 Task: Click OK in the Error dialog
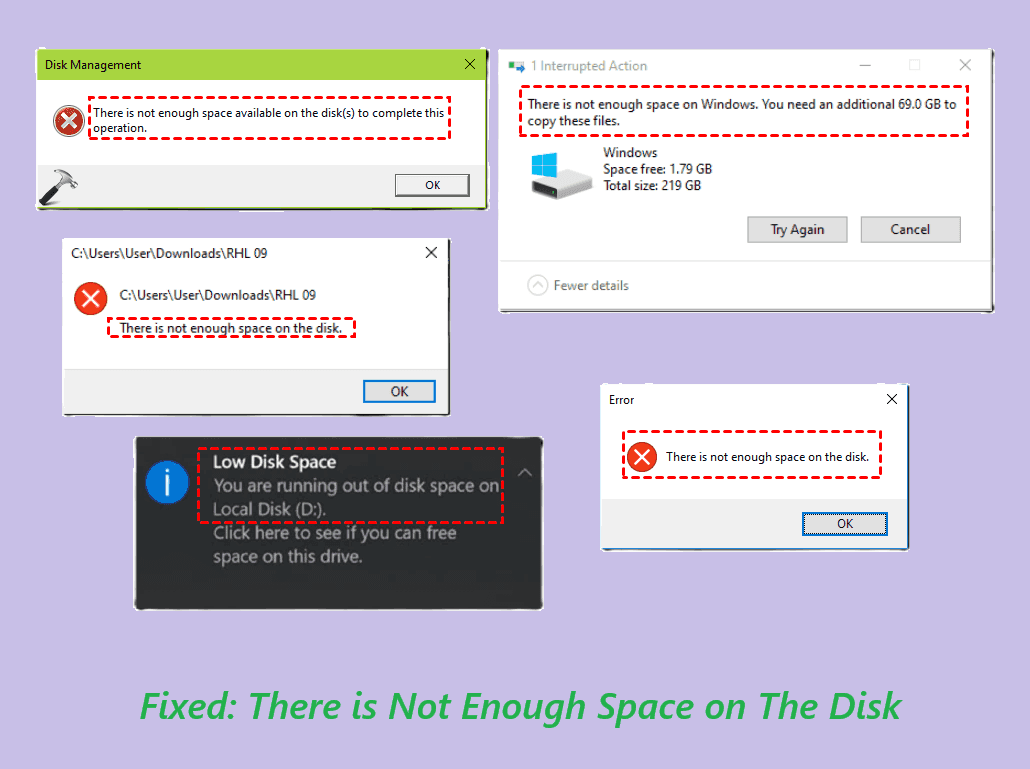coord(845,523)
